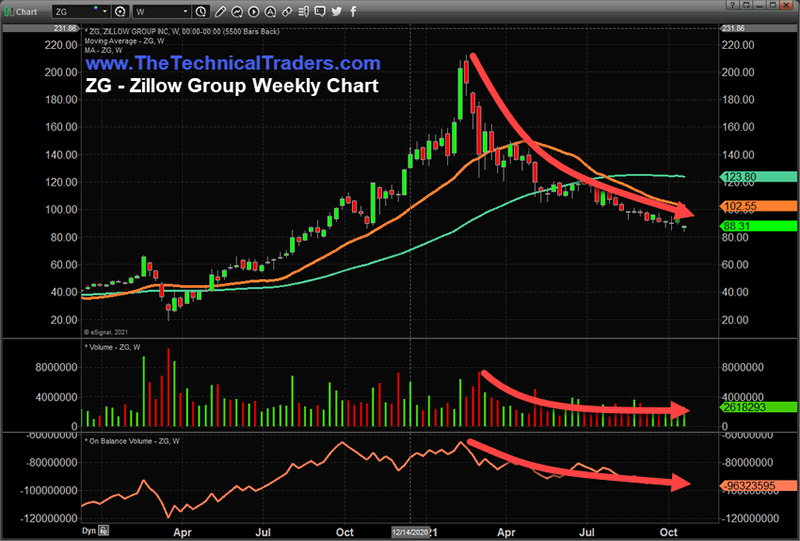Open the chat comment bubble icon

320,11
